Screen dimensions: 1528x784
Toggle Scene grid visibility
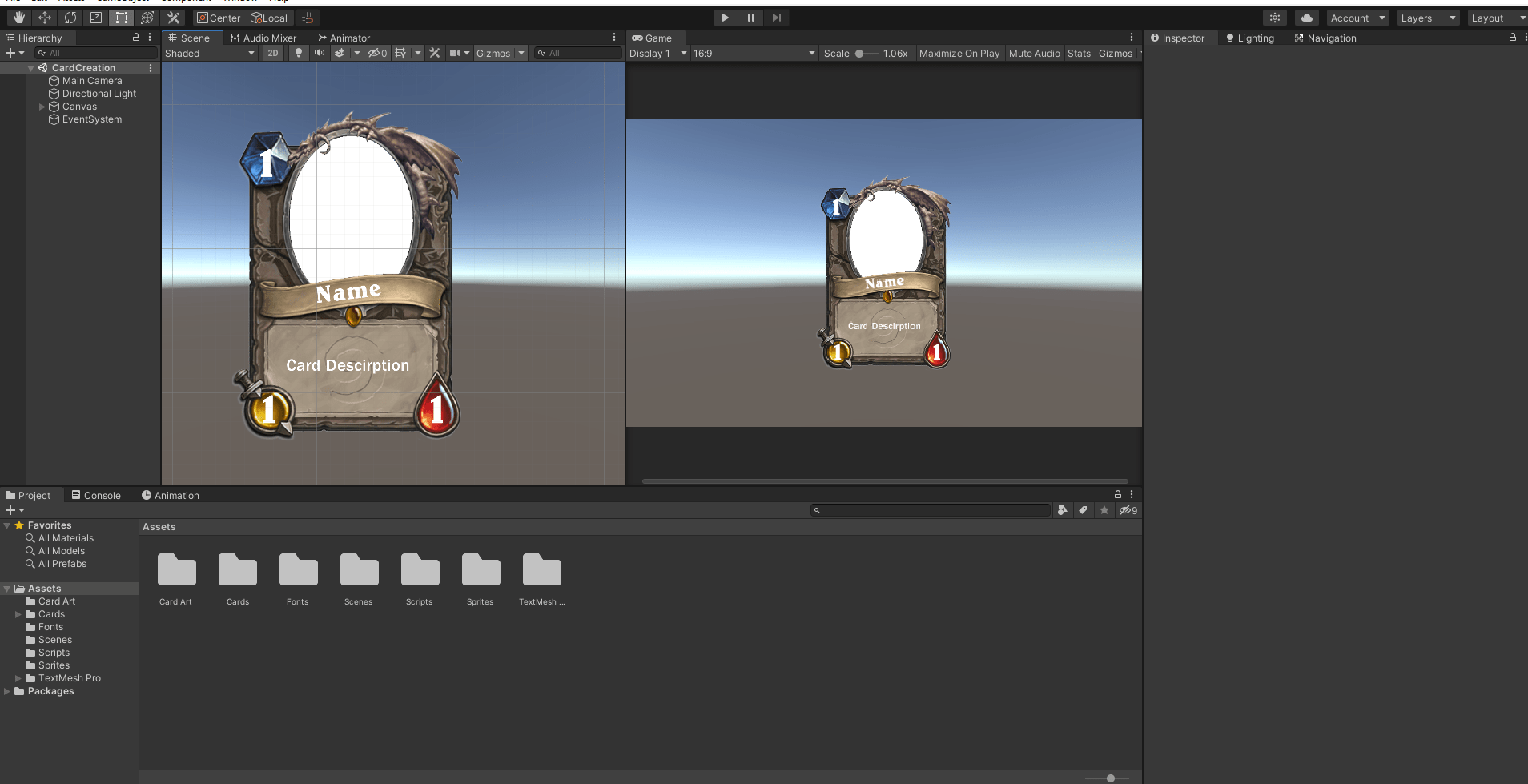tap(400, 53)
